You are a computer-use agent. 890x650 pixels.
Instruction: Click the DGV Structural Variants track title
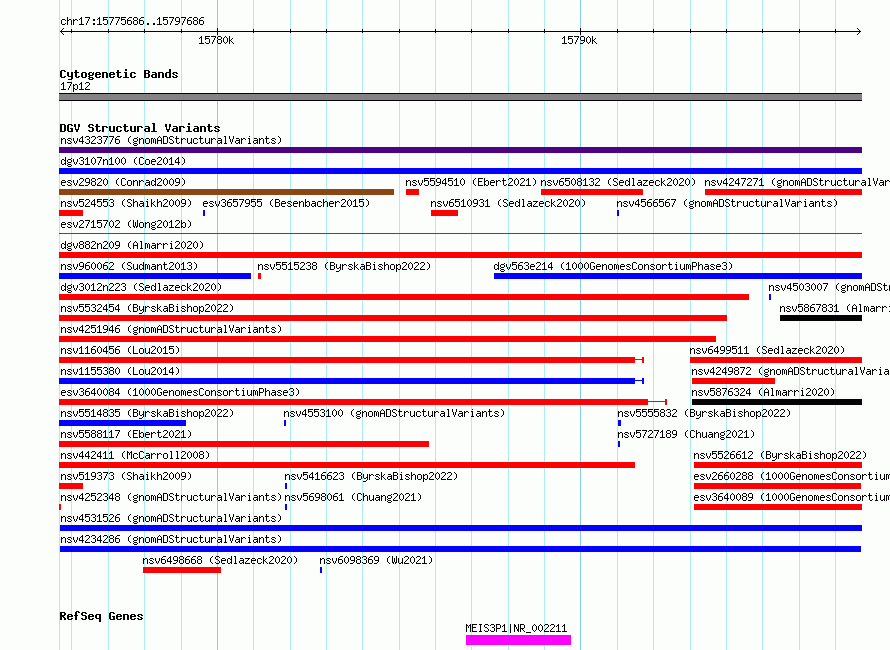[140, 128]
